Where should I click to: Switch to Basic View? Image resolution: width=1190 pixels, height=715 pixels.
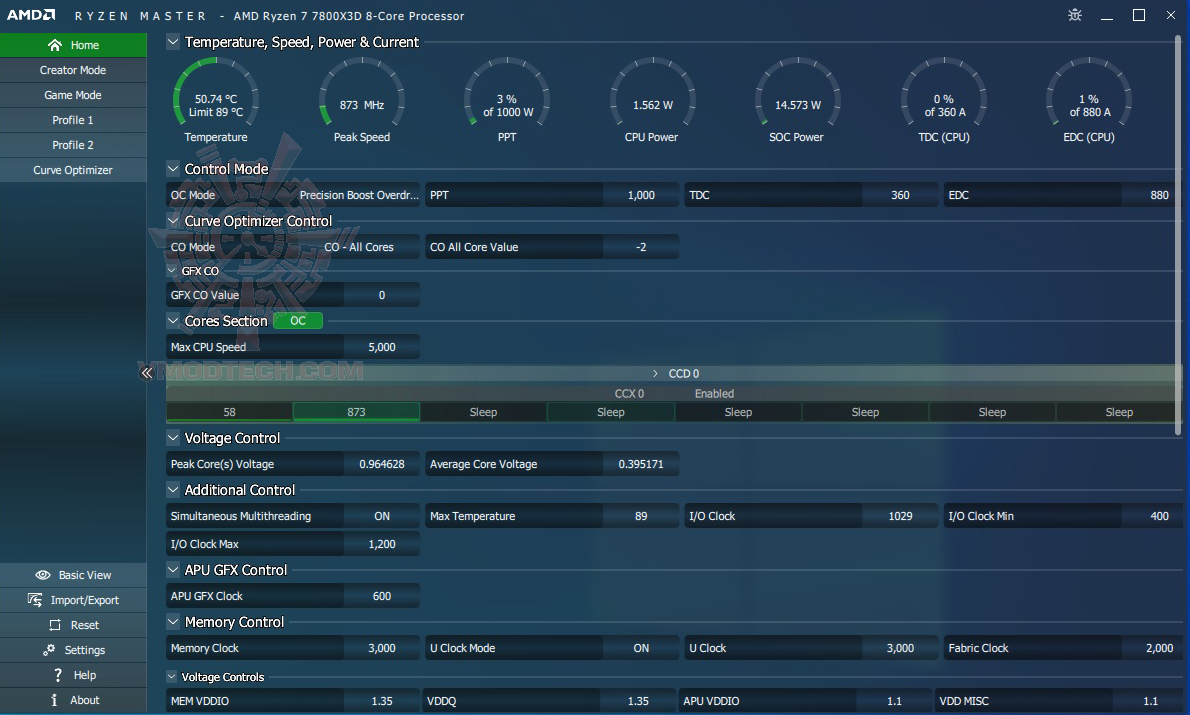pos(74,575)
